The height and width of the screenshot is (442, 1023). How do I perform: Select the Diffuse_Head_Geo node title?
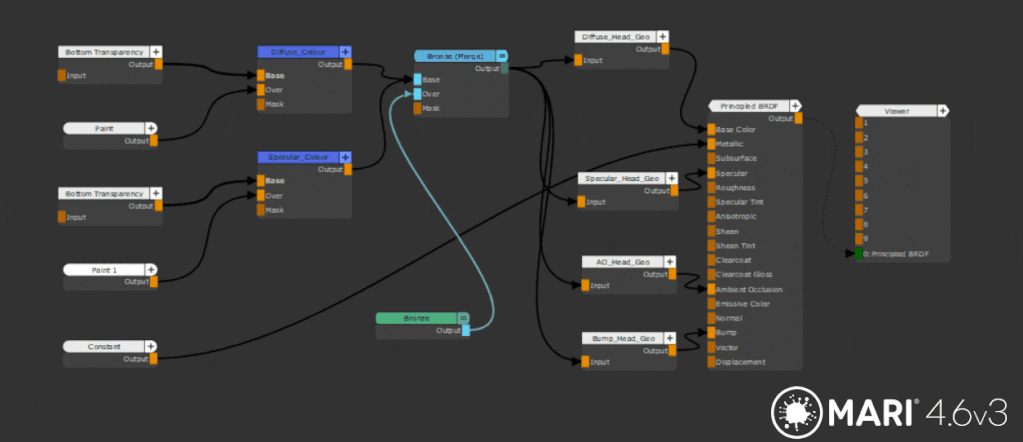(616, 37)
